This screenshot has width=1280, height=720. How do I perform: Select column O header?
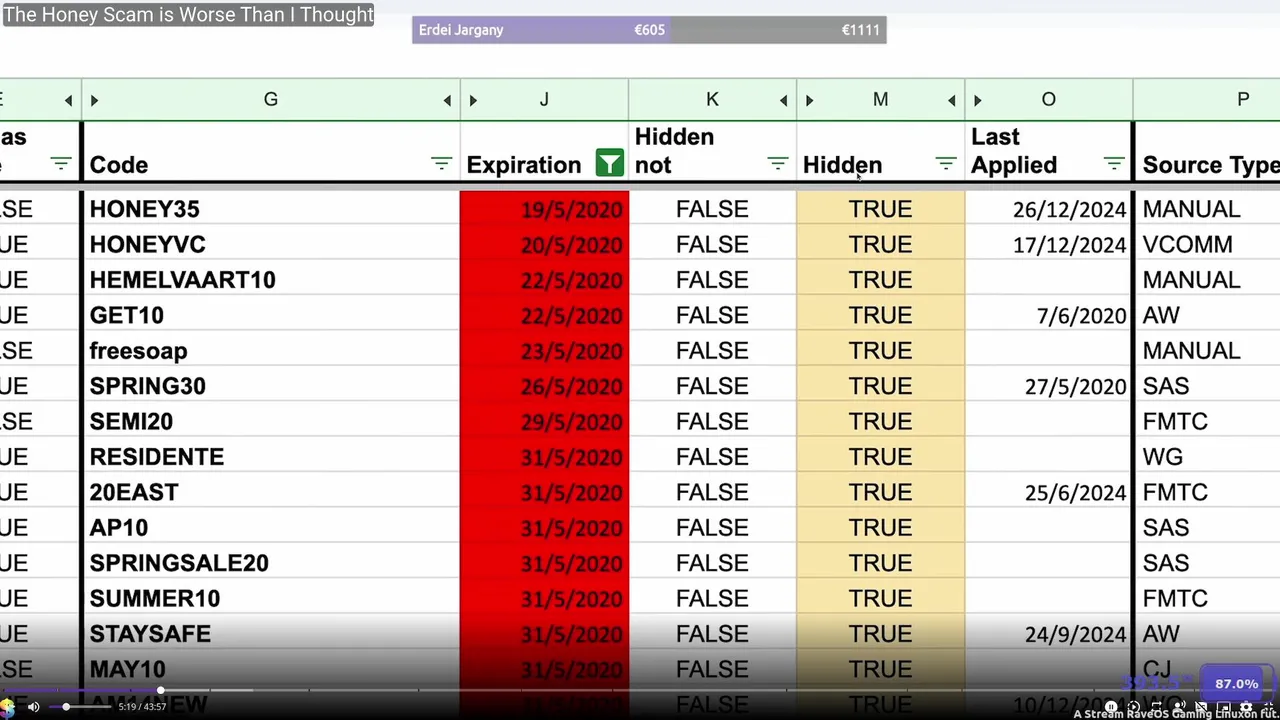point(1048,100)
